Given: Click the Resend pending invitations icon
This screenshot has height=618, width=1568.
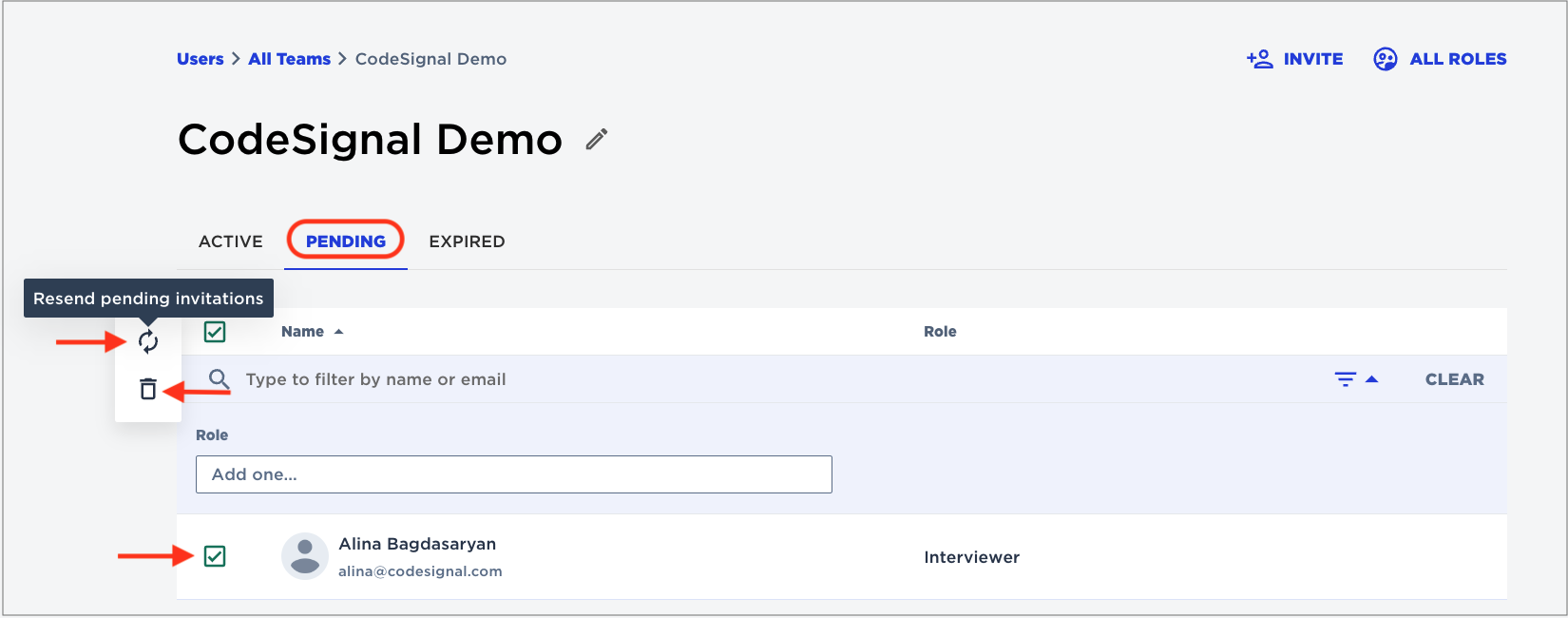Looking at the screenshot, I should click(x=148, y=341).
